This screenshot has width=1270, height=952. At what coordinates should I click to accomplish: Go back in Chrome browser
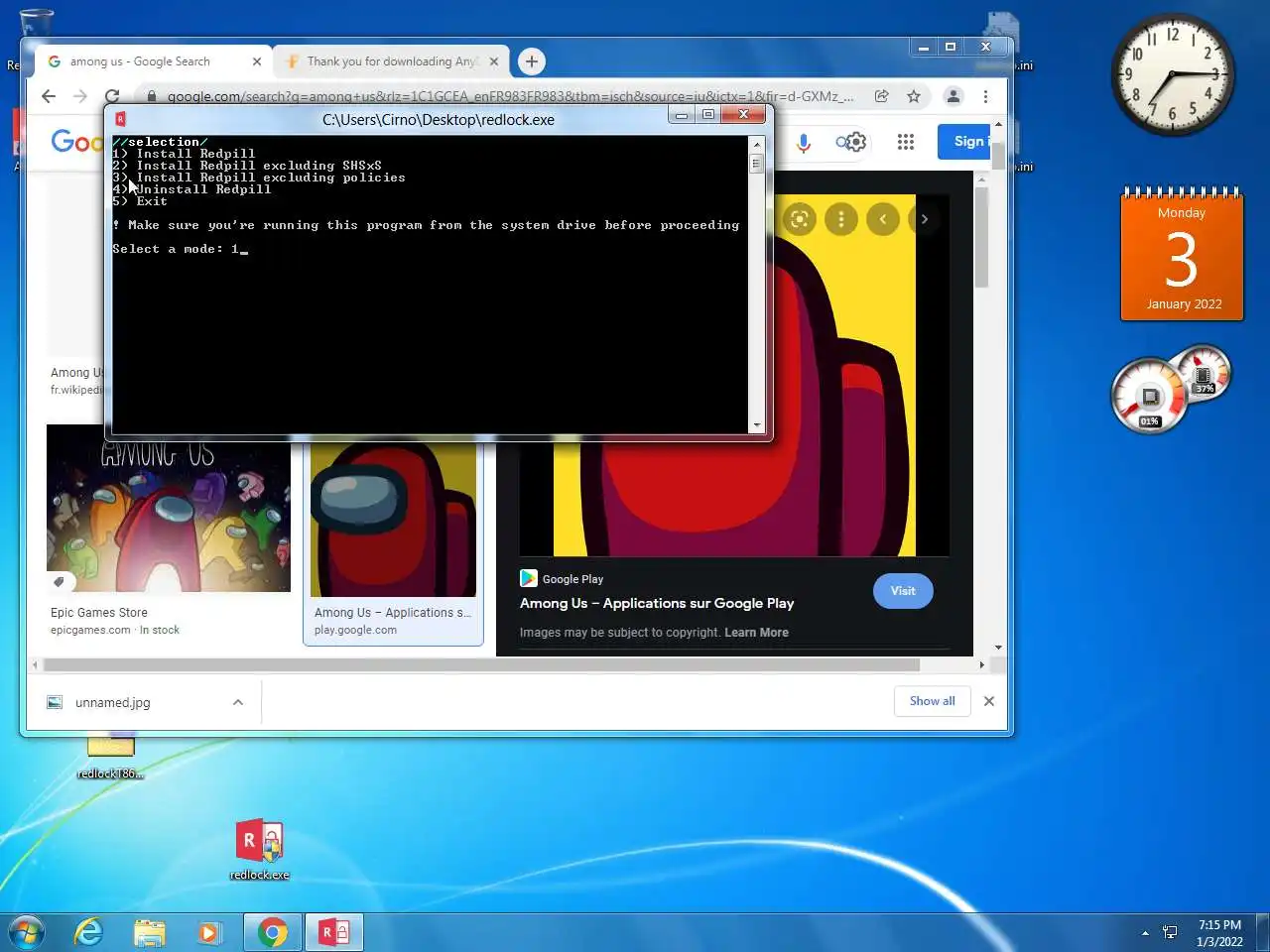coord(49,96)
